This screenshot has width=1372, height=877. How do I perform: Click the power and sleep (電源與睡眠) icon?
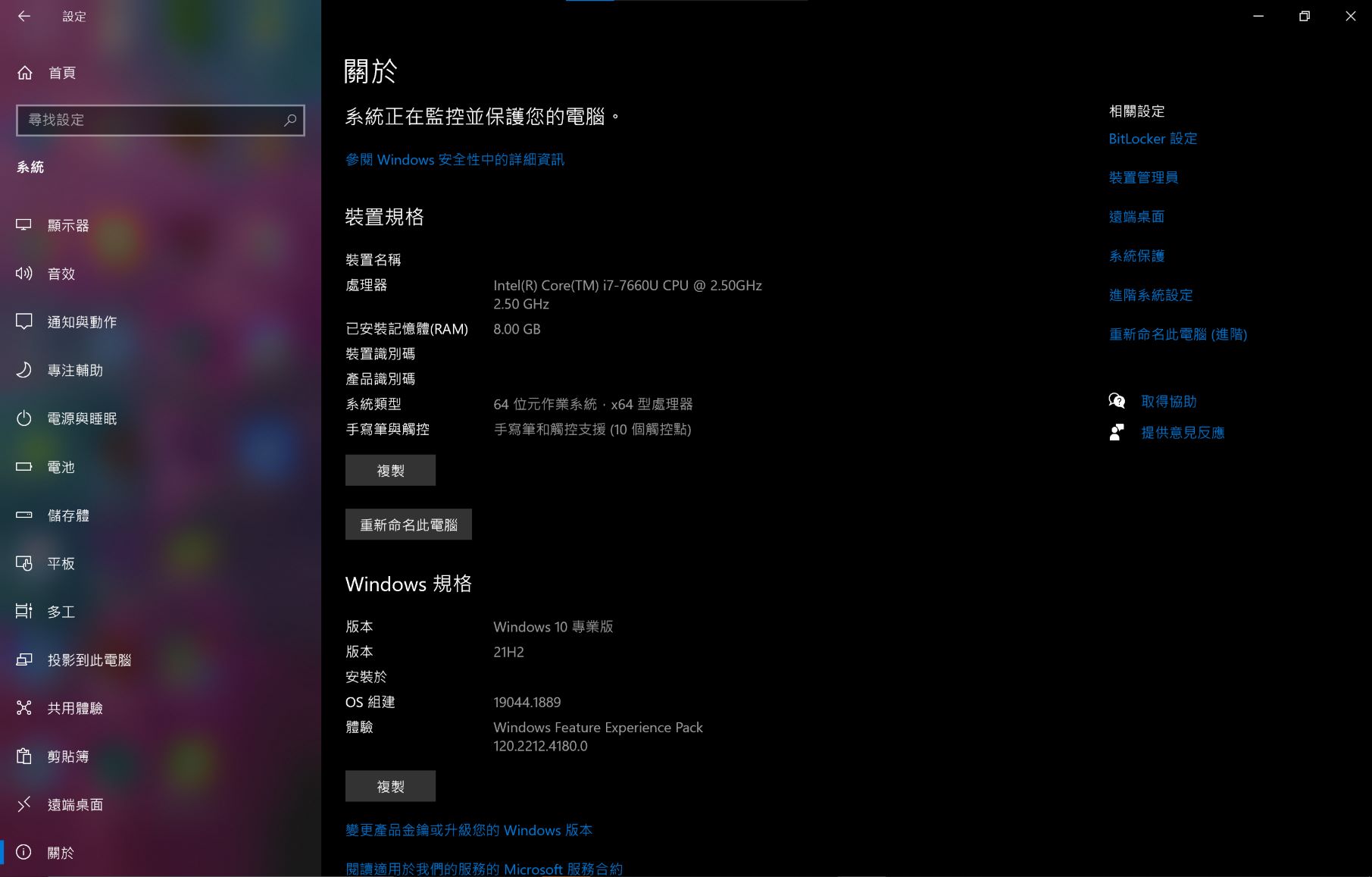click(24, 418)
